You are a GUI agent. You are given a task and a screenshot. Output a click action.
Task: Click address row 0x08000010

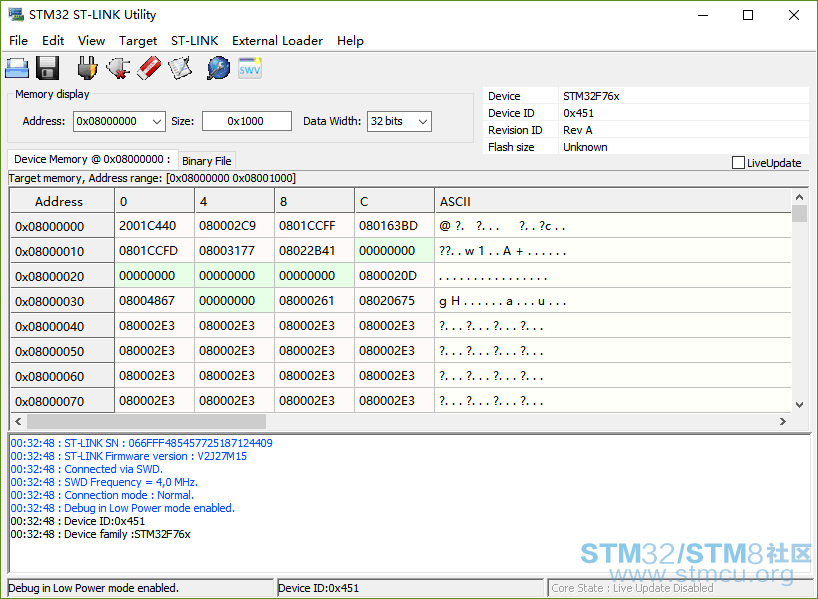point(62,251)
